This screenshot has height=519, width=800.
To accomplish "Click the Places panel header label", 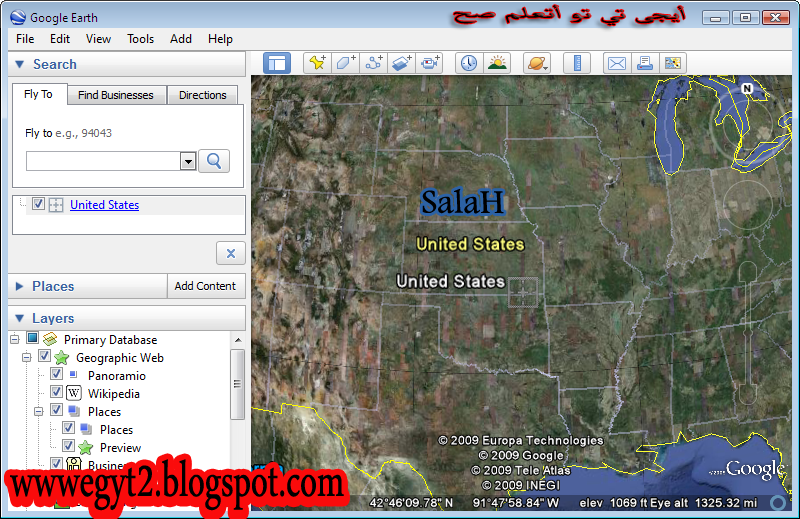I will 53,286.
